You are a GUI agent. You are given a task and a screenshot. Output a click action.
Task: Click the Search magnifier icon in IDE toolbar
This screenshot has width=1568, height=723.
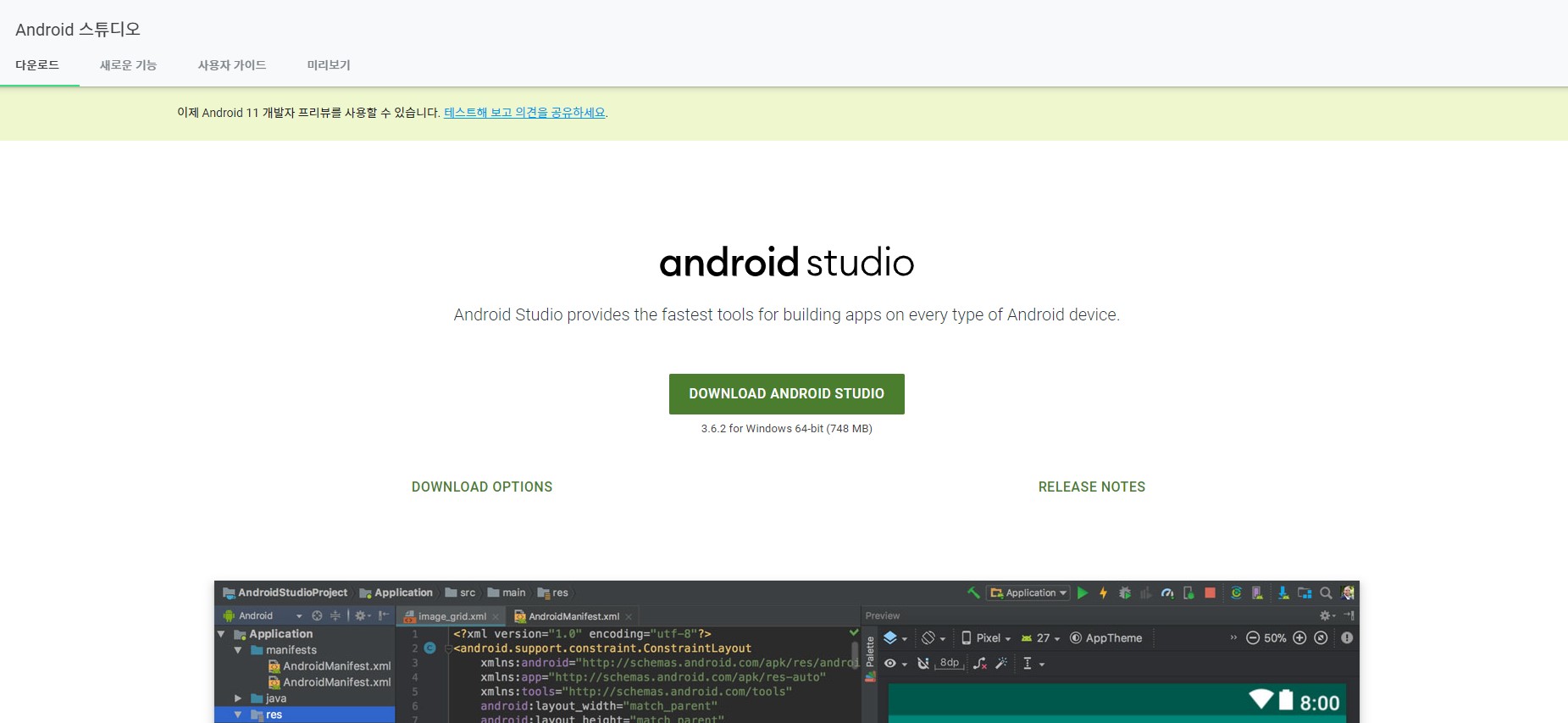tap(1326, 593)
